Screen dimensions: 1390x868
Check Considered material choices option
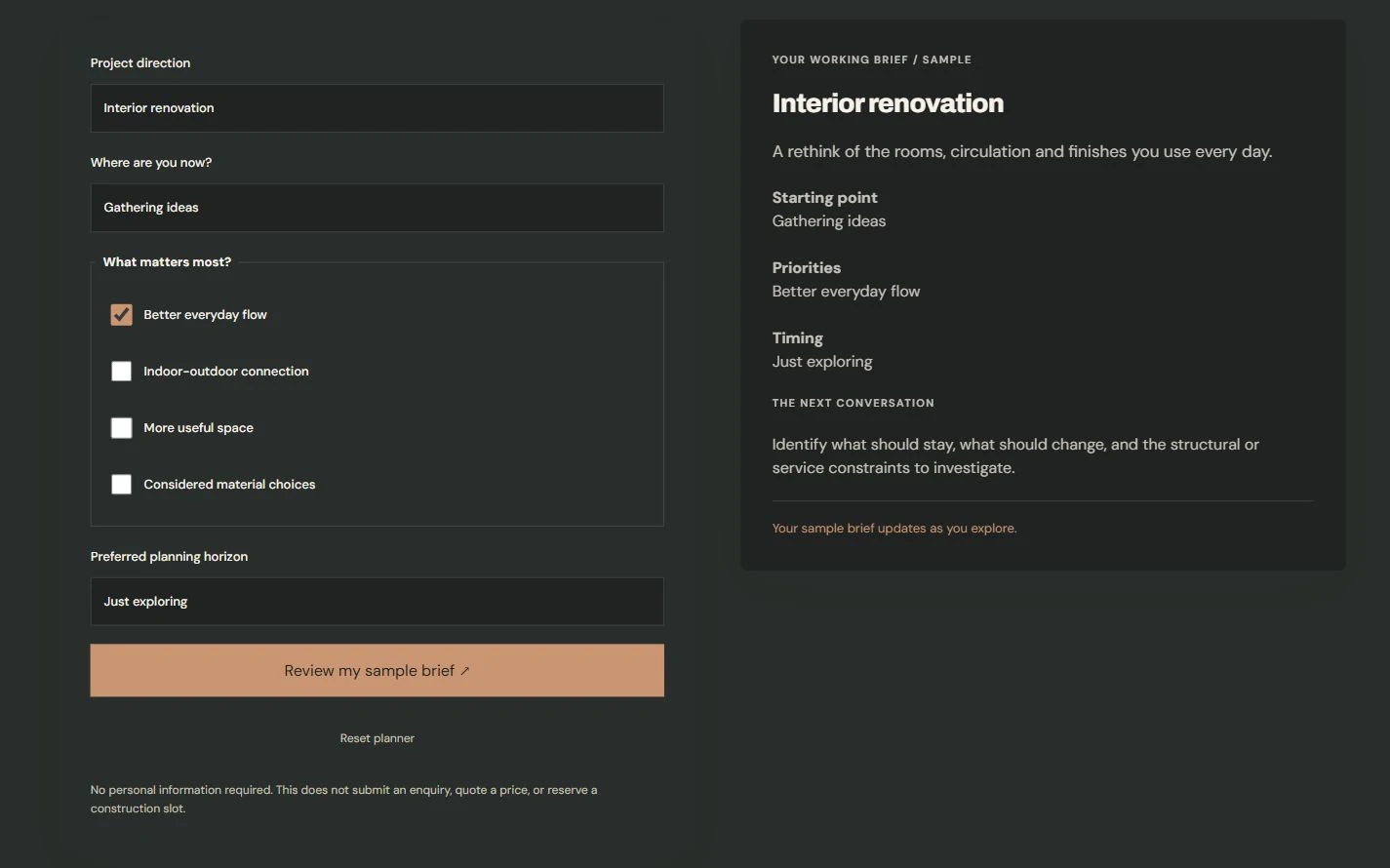coord(121,485)
